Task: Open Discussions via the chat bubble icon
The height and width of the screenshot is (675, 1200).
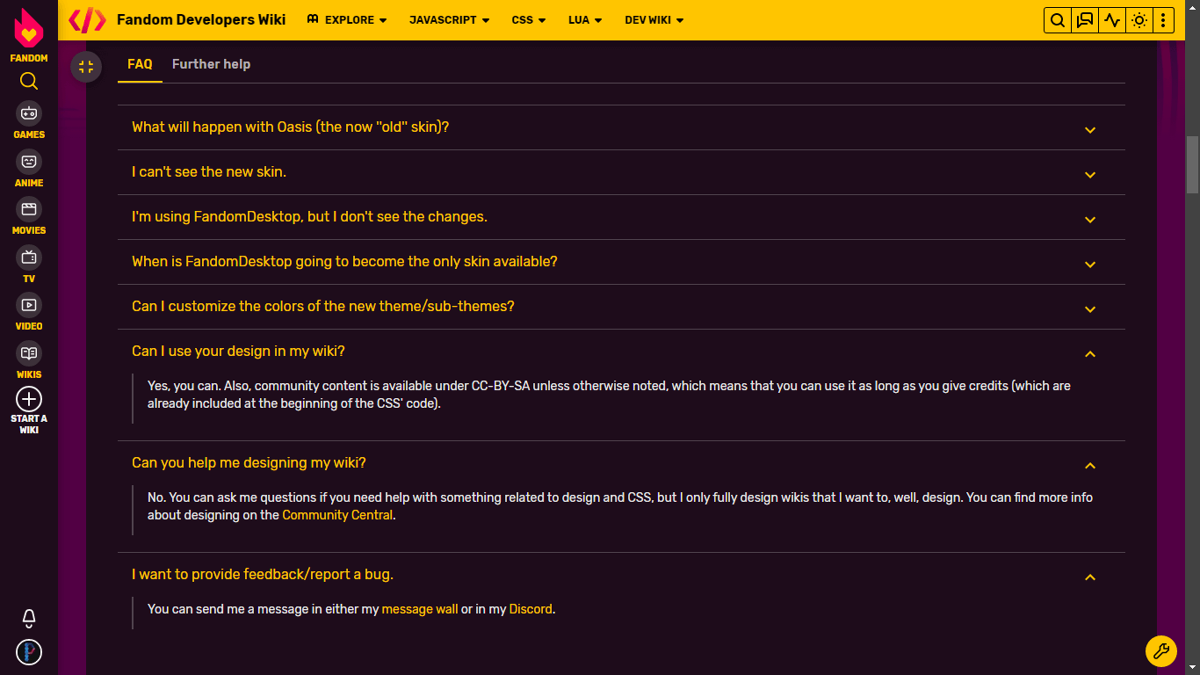Action: [x=1084, y=19]
